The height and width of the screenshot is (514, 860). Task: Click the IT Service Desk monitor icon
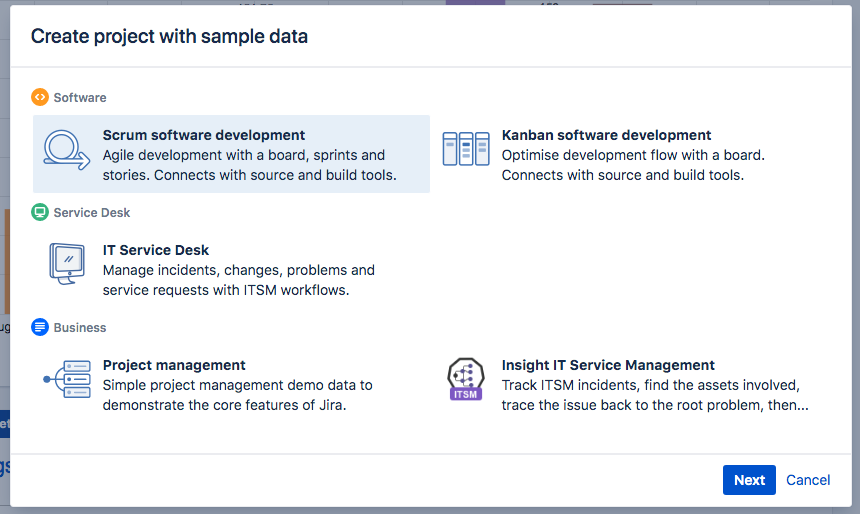[67, 264]
